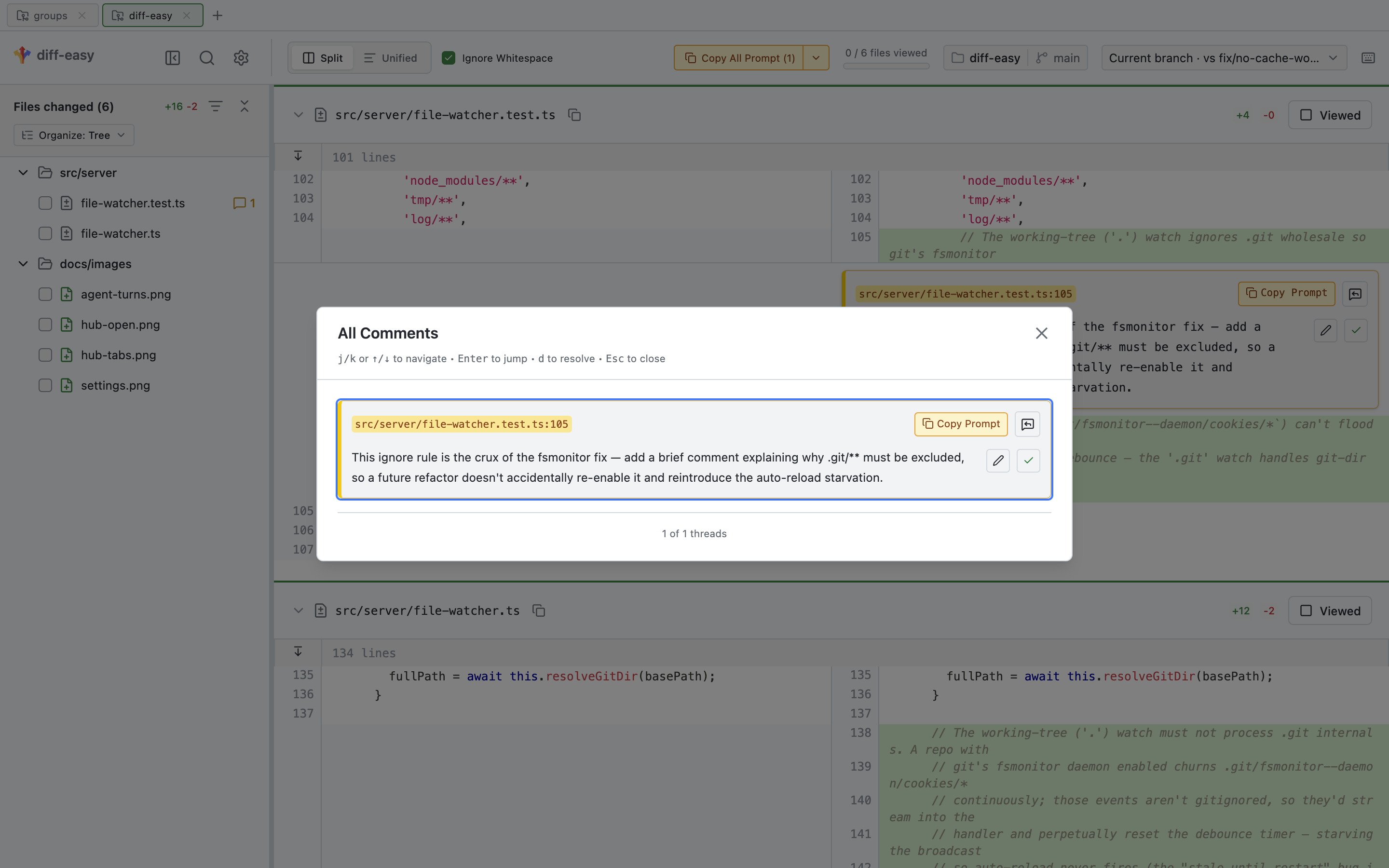Click inline file-watcher.test.ts:105 label

966,294
